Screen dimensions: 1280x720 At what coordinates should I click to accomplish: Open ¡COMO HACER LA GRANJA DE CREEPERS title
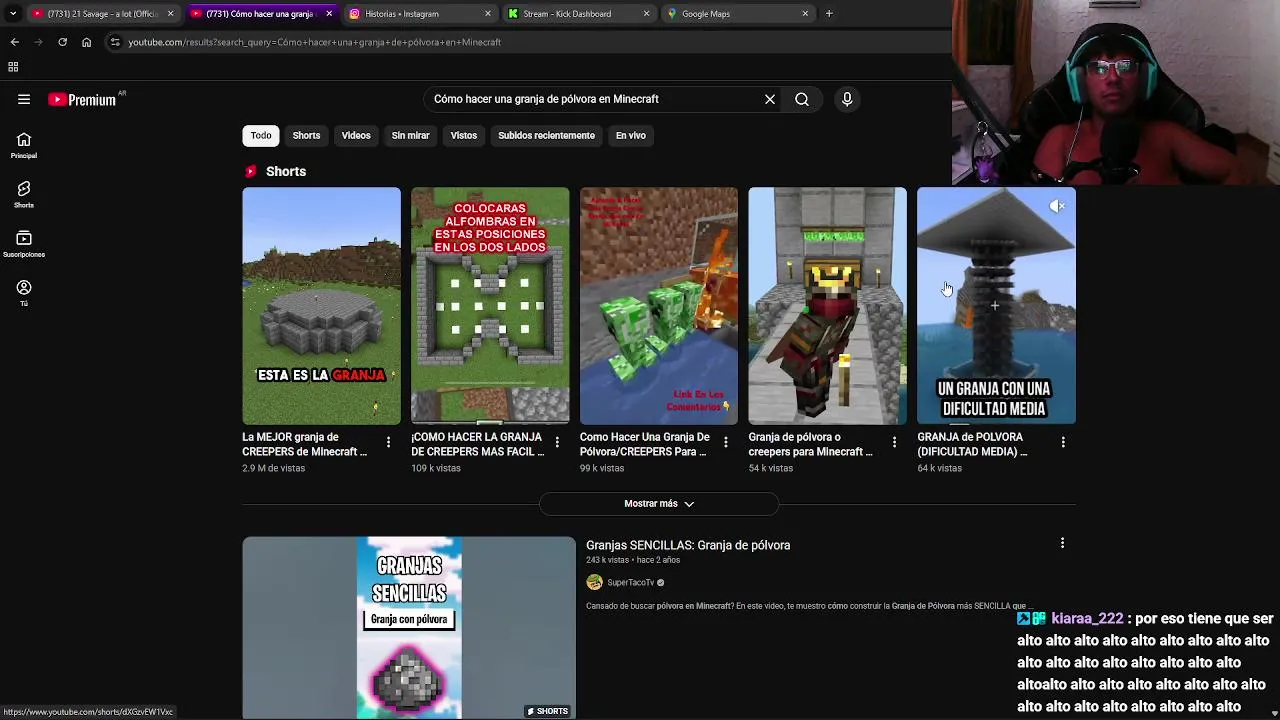[x=478, y=444]
